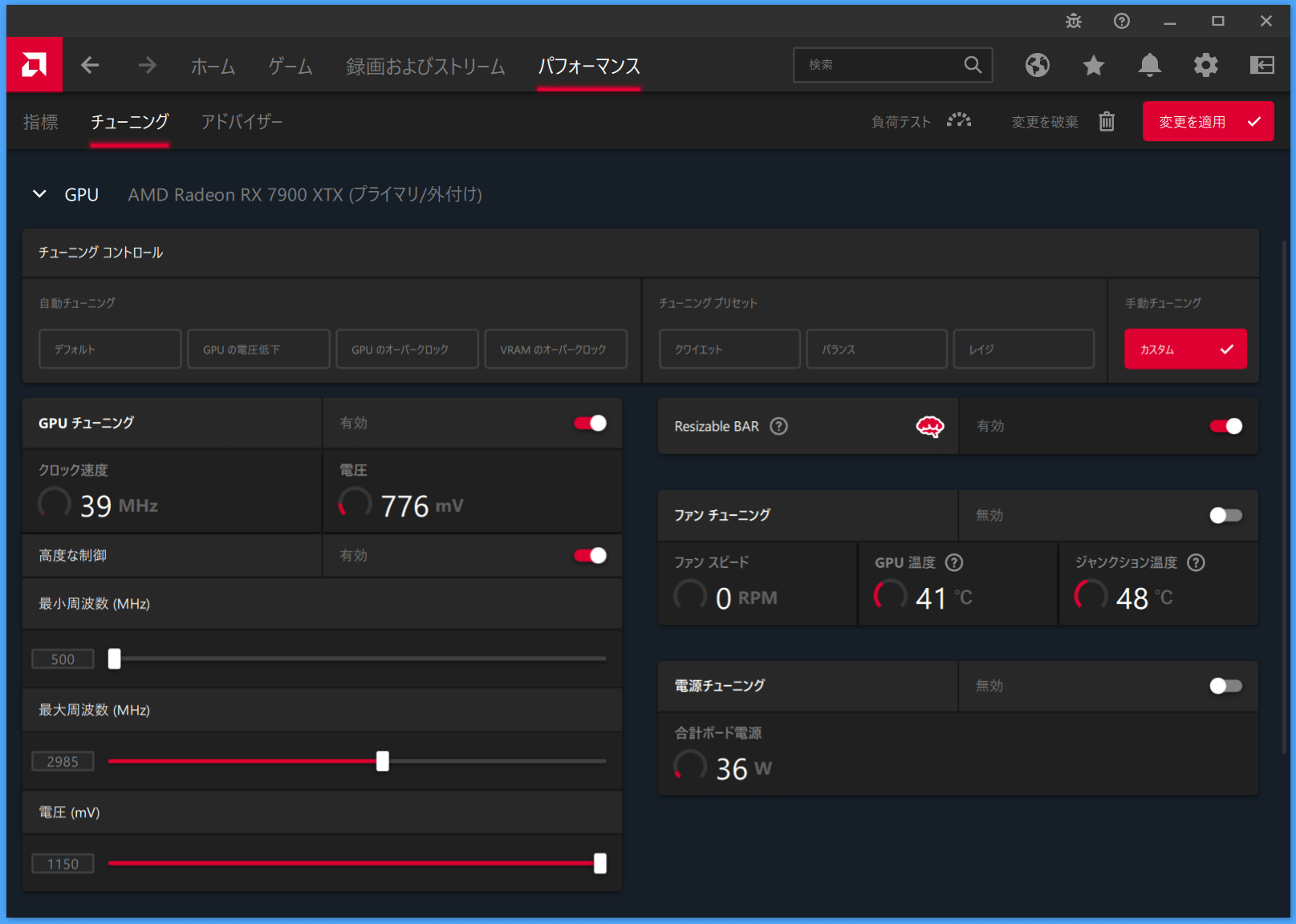Select the パフォーマンス tab
The width and height of the screenshot is (1296, 924).
[x=589, y=66]
